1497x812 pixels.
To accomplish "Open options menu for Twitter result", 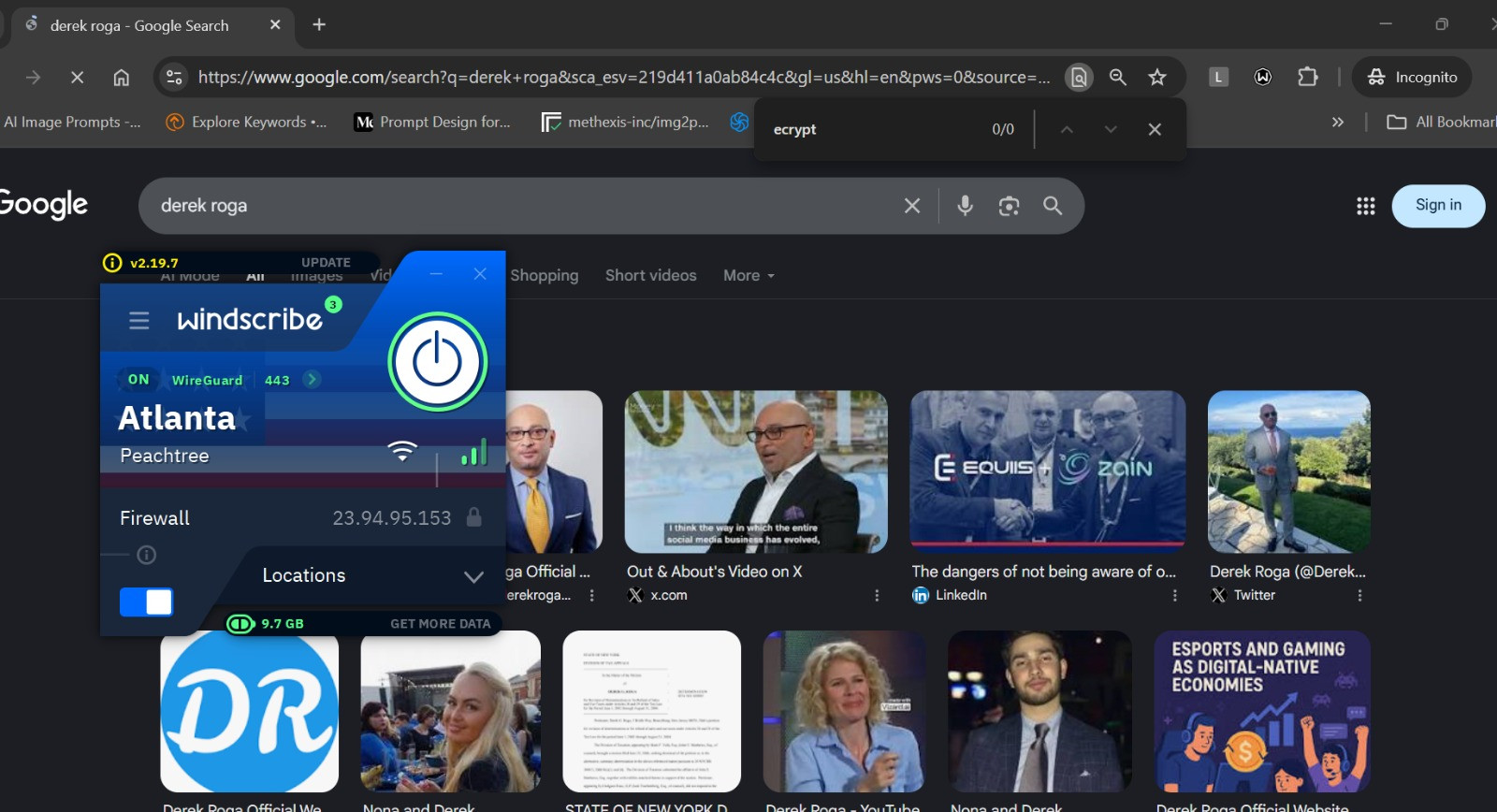I will pyautogui.click(x=1359, y=595).
